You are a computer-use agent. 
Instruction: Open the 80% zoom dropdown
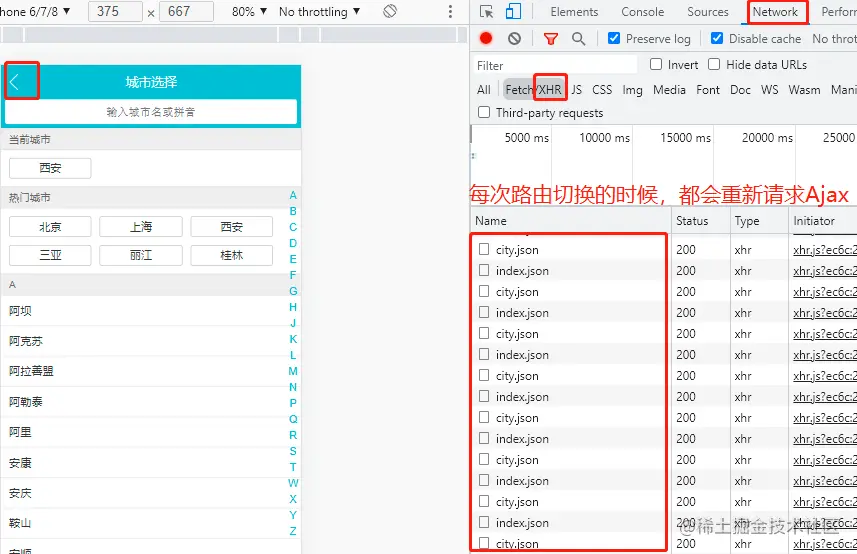[249, 11]
